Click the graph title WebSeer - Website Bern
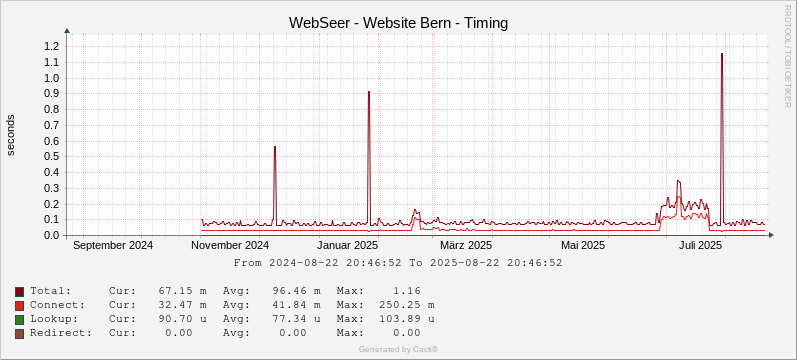Image resolution: width=797 pixels, height=360 pixels. tap(398, 23)
